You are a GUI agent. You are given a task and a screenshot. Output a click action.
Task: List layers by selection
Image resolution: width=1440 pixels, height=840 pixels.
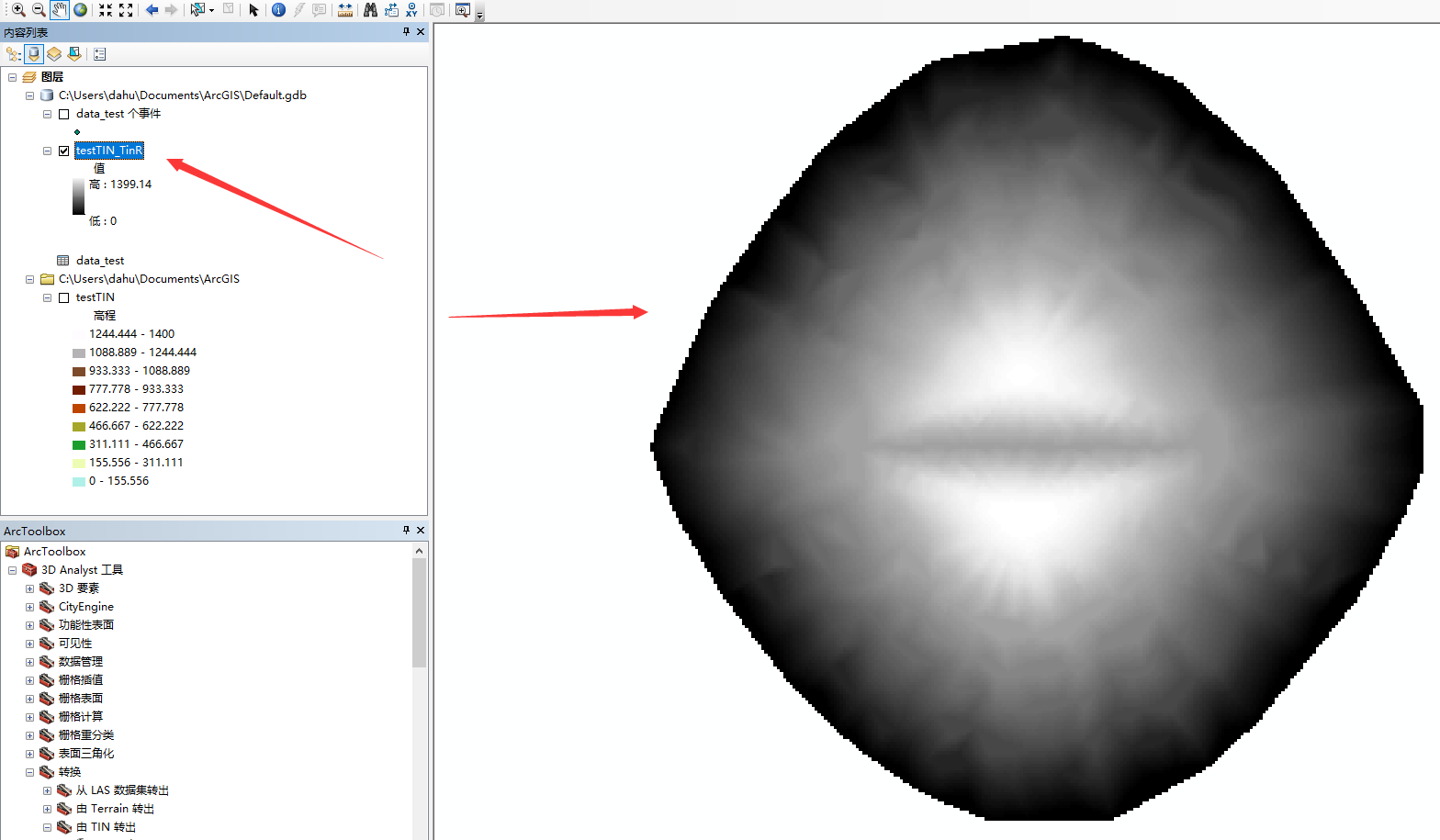pyautogui.click(x=75, y=54)
